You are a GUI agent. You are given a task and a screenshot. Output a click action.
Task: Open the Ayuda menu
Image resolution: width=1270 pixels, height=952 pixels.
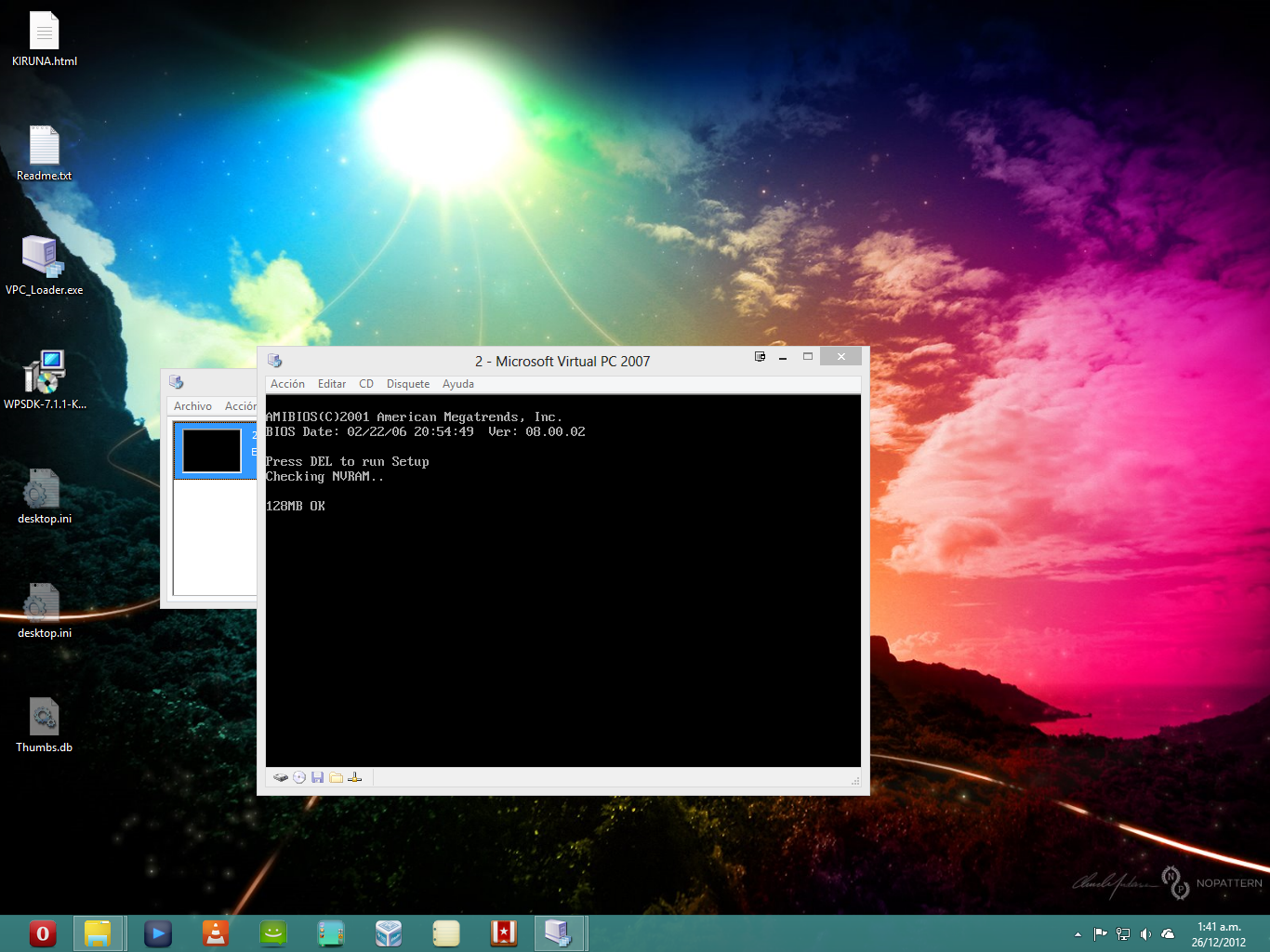(x=457, y=384)
